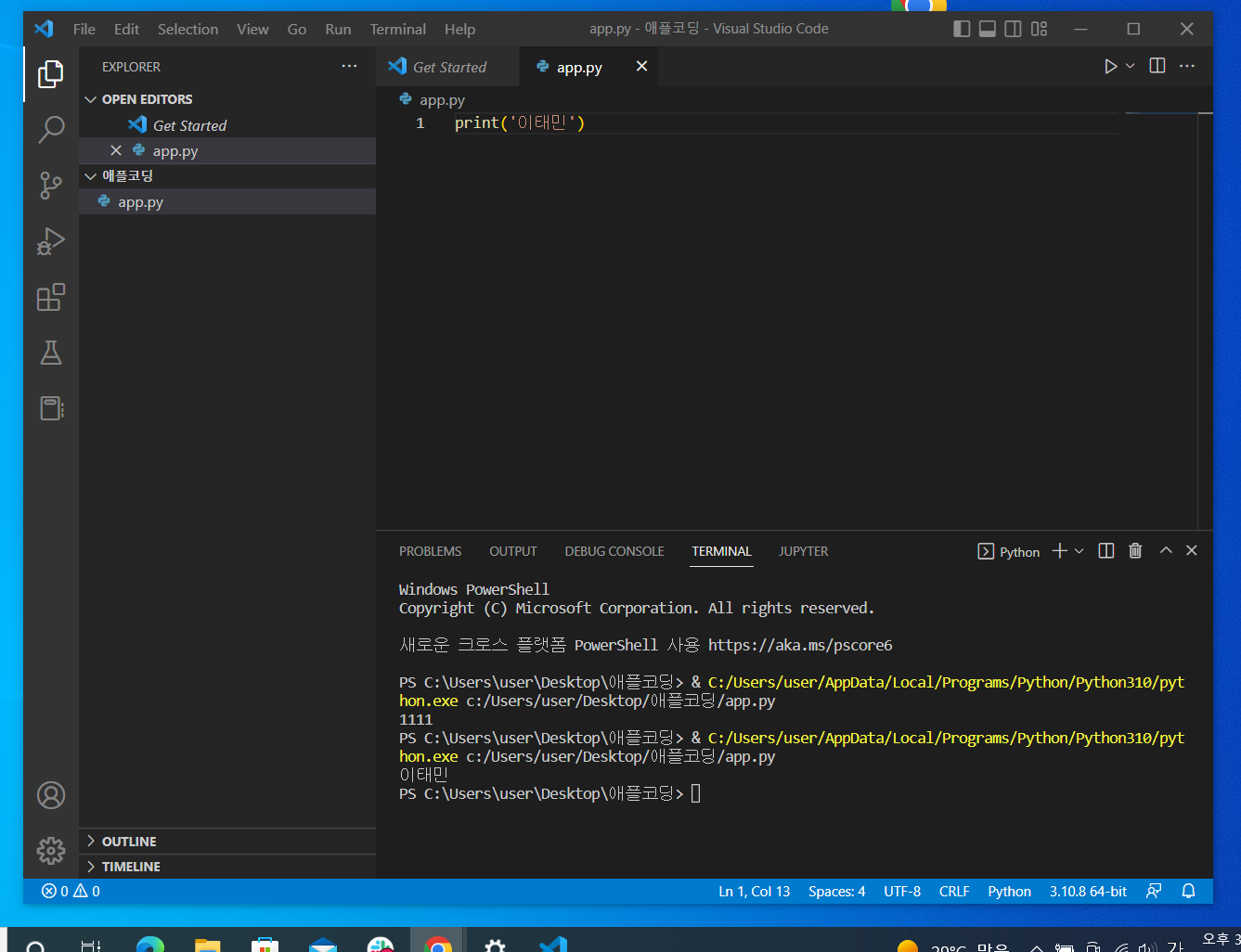Switch to the DEBUG CONSOLE tab
1241x952 pixels.
pos(614,551)
